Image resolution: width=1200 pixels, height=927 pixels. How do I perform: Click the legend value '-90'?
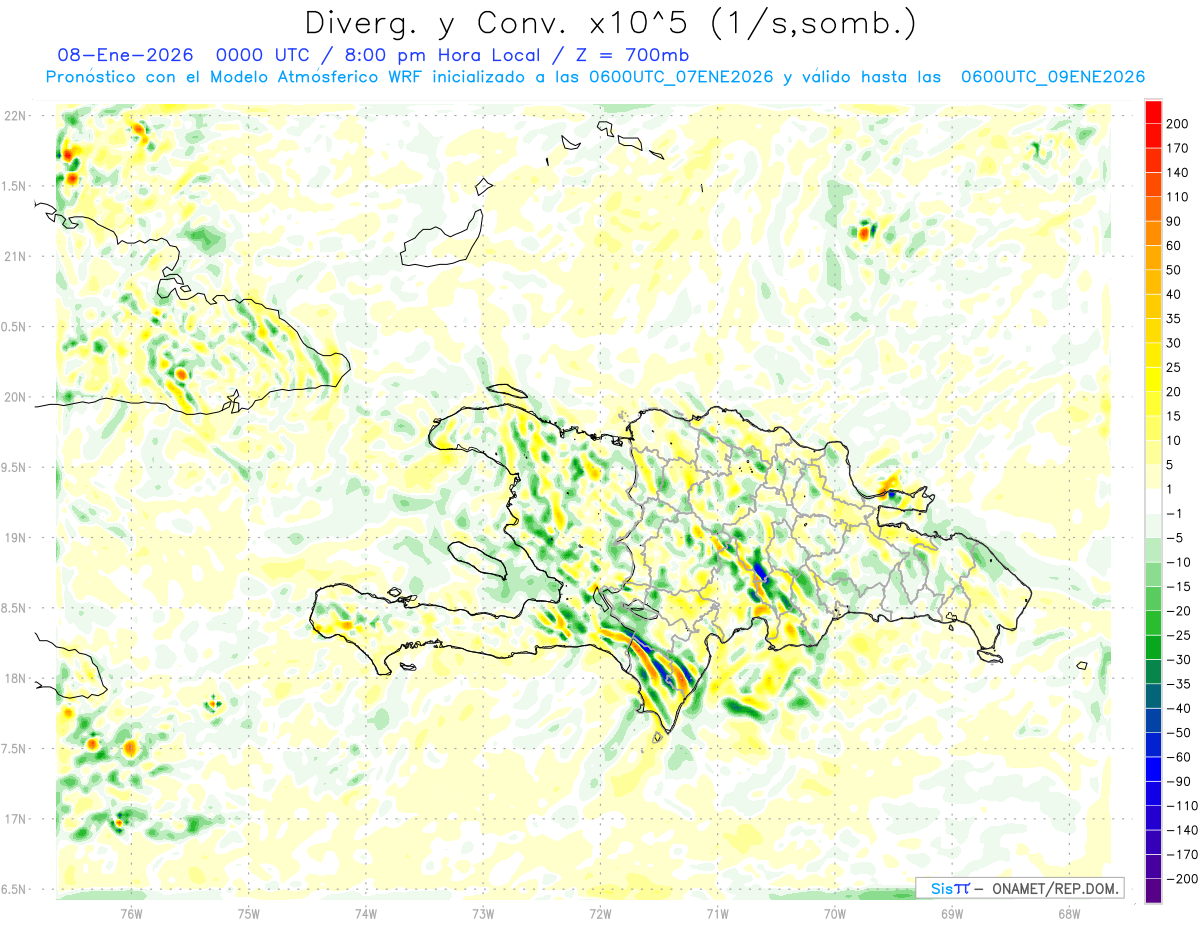point(1179,781)
